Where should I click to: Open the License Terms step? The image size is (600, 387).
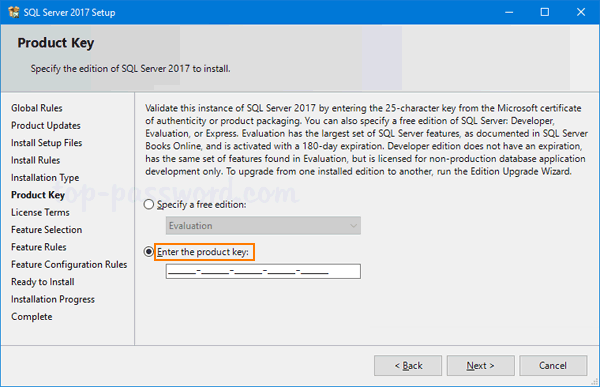[x=40, y=212]
